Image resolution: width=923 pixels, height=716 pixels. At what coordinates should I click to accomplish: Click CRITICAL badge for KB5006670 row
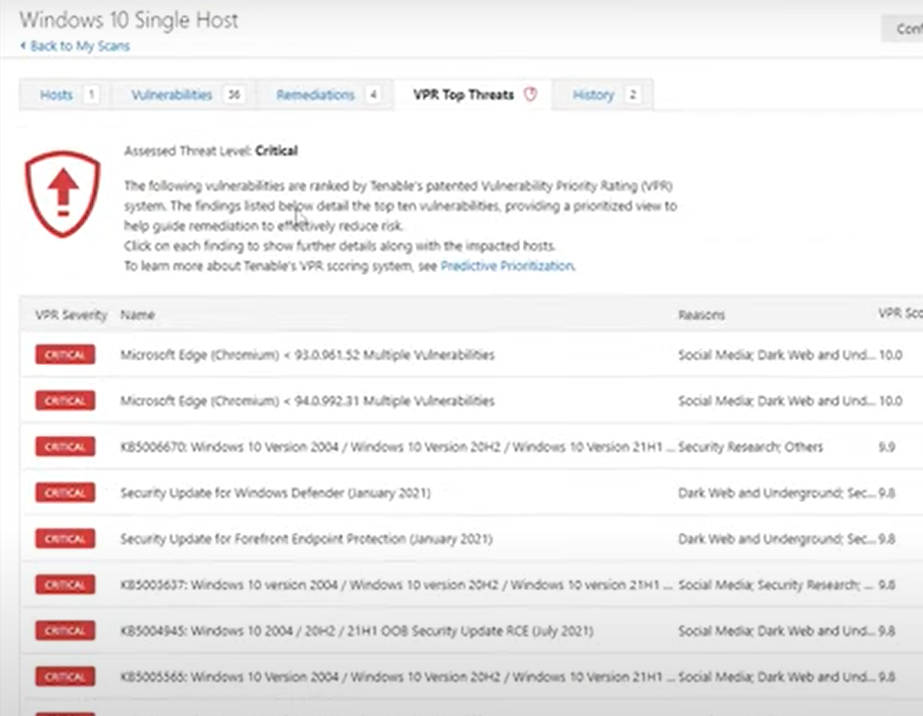(65, 446)
